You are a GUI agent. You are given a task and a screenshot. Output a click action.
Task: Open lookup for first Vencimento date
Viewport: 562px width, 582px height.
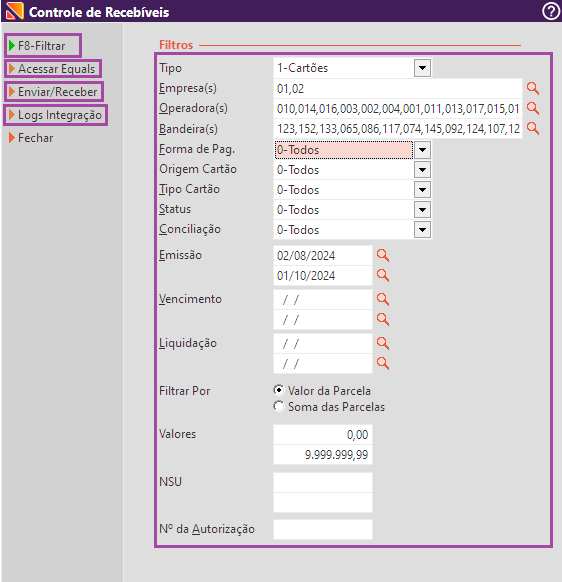383,299
